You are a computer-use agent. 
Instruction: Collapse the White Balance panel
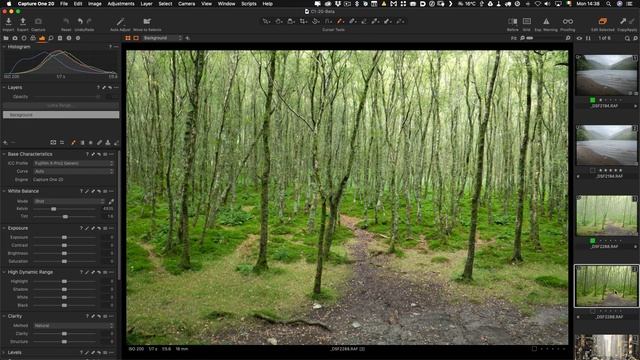click(x=4, y=191)
